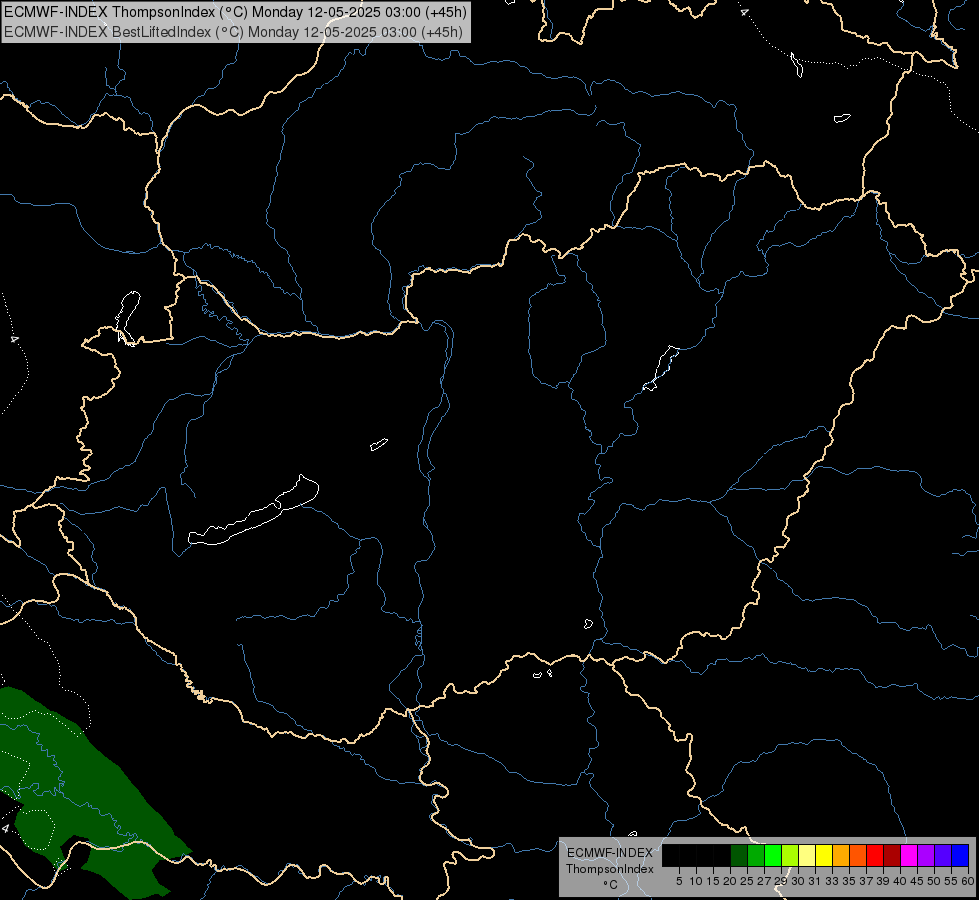Image resolution: width=979 pixels, height=900 pixels.
Task: Click the legend label 'ThompsonIndex'
Action: (610, 869)
